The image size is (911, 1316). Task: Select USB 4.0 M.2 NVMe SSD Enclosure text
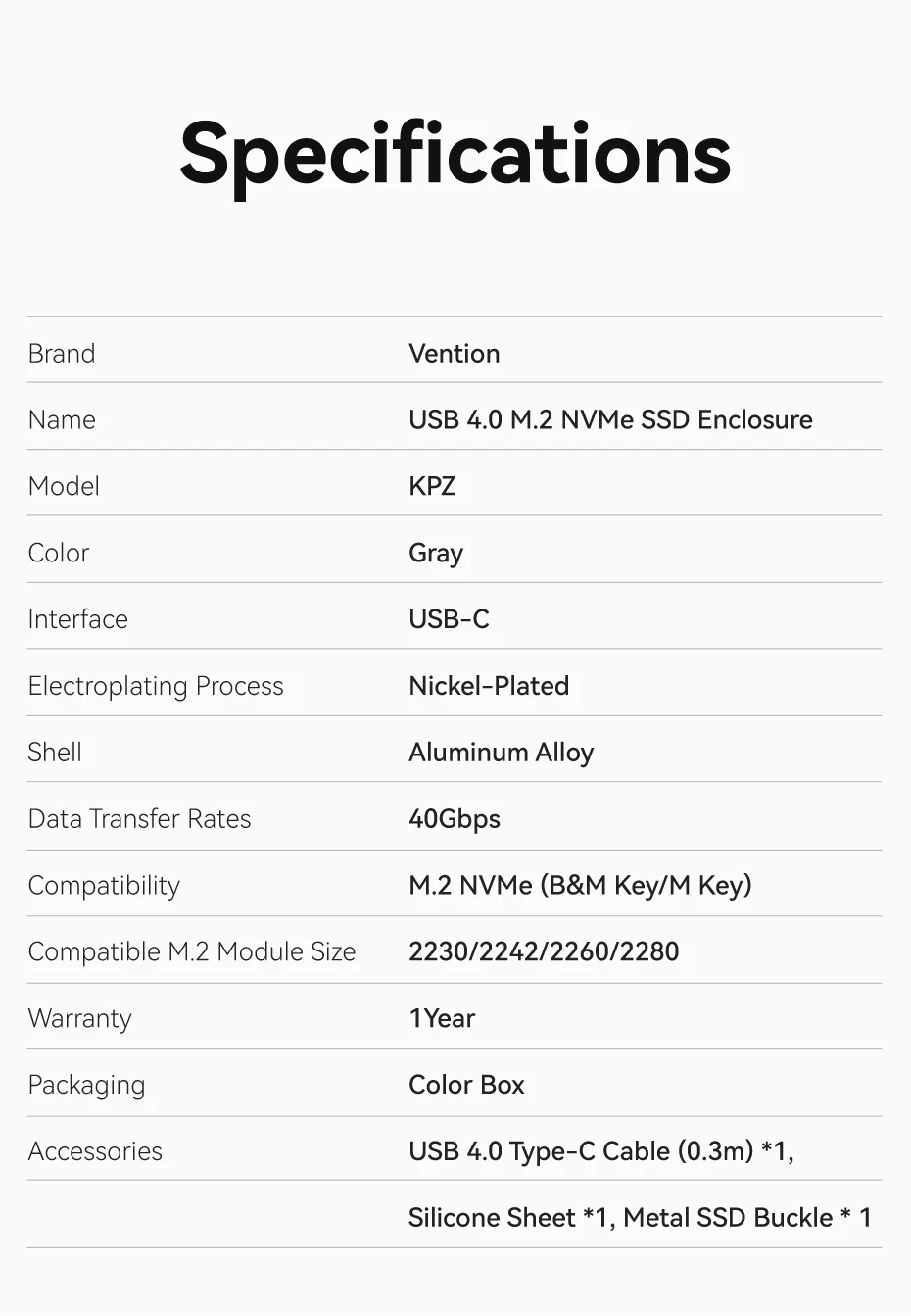click(610, 420)
